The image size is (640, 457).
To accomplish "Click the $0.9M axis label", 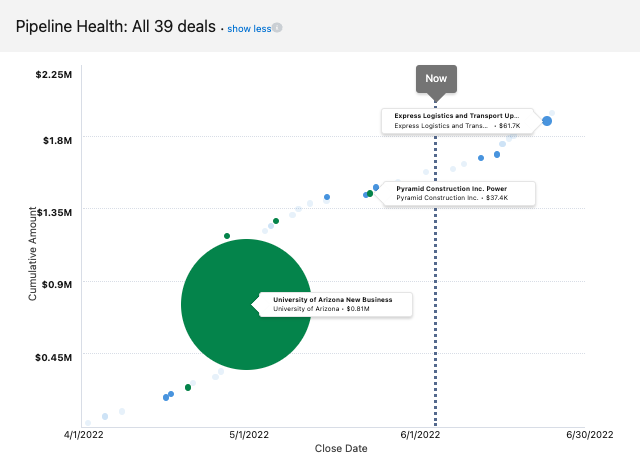I will pos(57,284).
